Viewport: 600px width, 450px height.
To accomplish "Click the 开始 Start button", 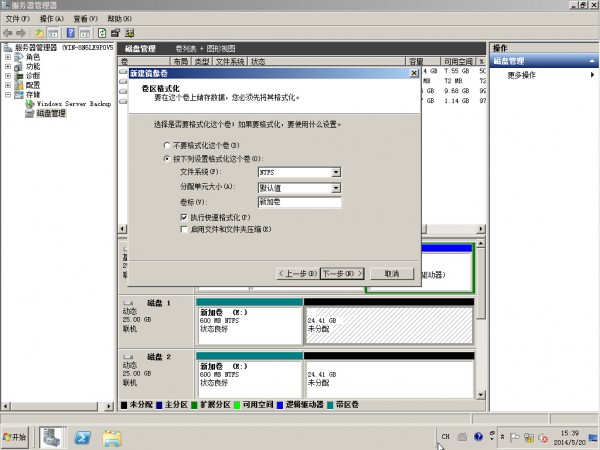I will (x=17, y=437).
